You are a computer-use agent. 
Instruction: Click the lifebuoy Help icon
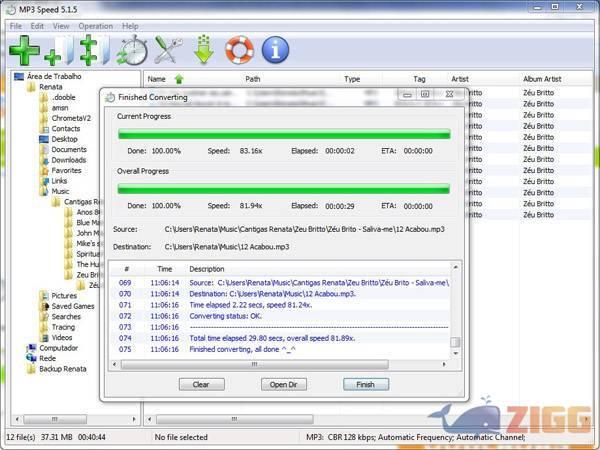click(x=240, y=50)
